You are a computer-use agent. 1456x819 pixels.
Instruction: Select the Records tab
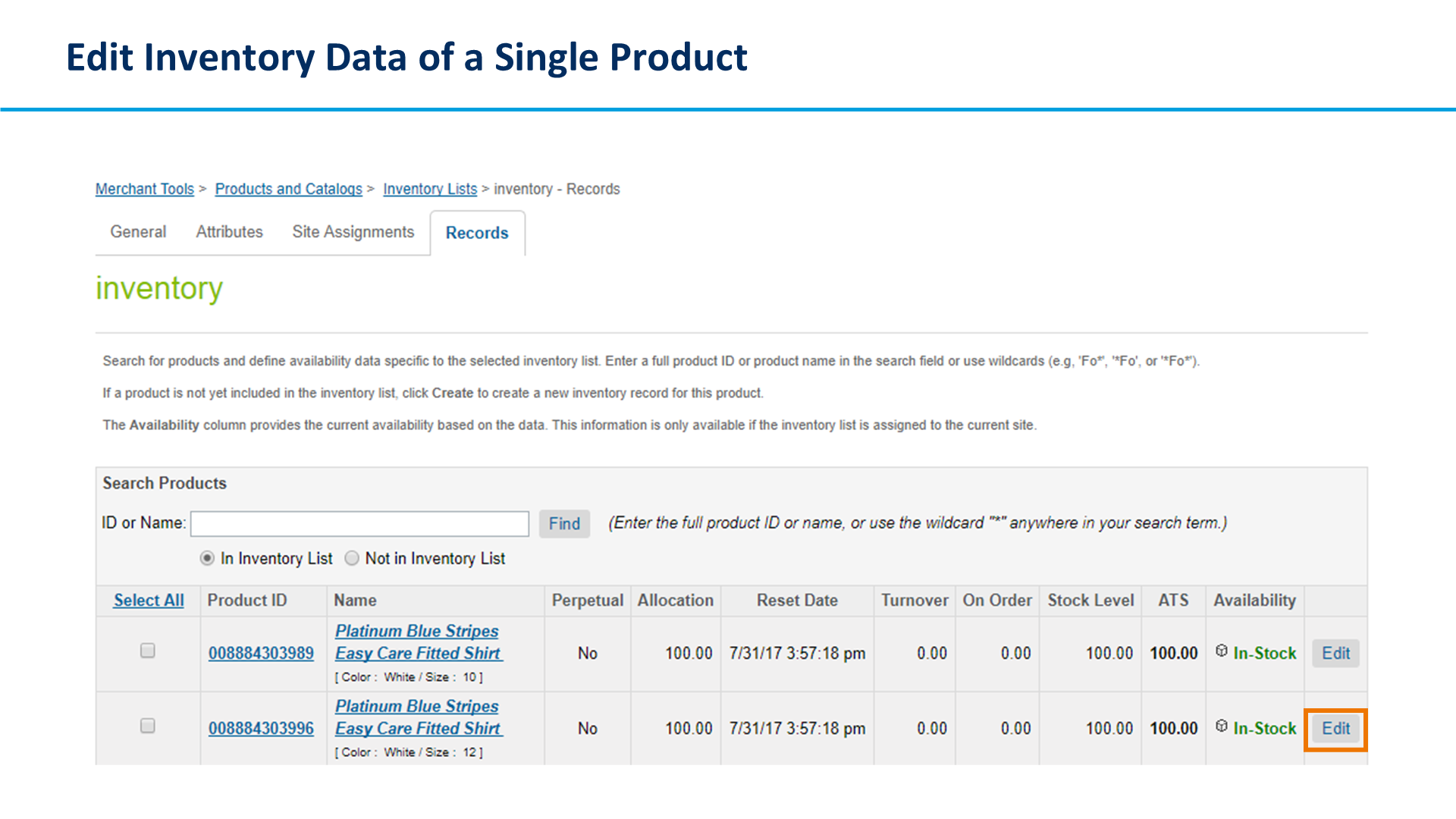477,233
